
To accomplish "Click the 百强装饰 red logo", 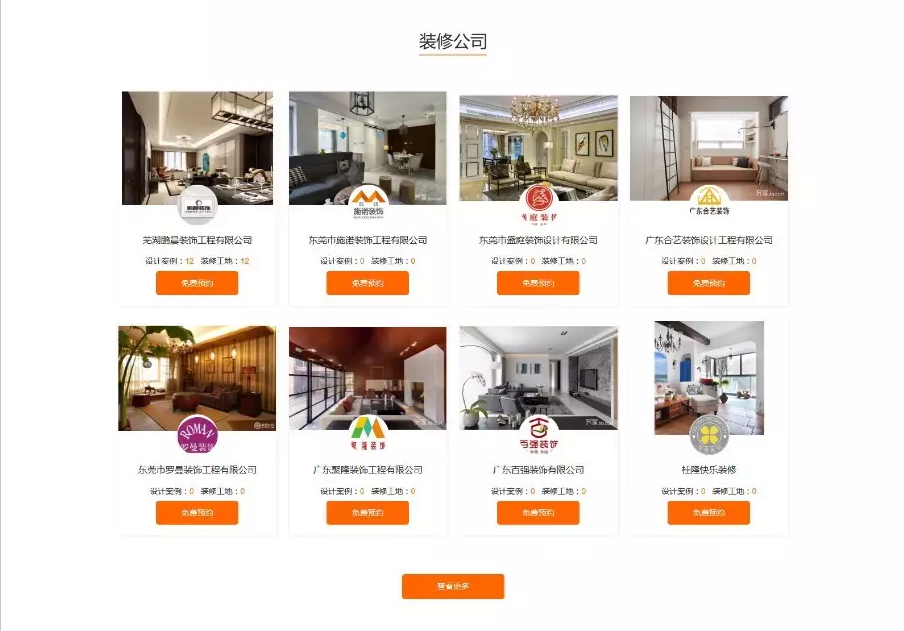I will click(x=538, y=434).
